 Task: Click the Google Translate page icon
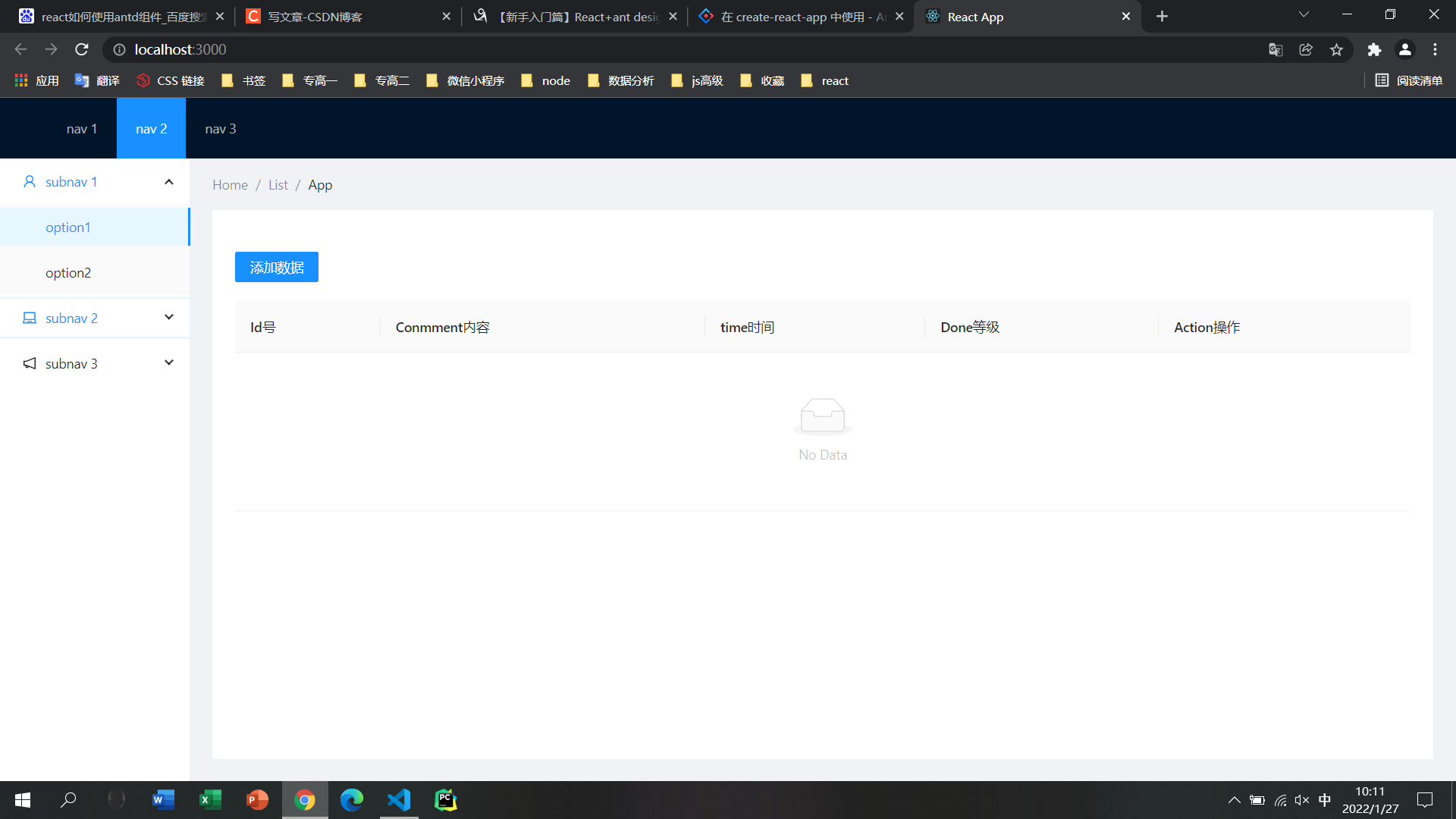(1276, 49)
